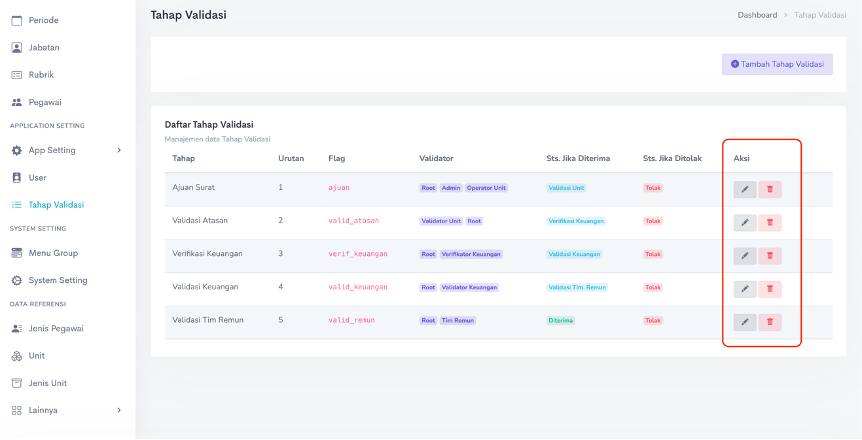Delete the Ajuan Surat row
Image resolution: width=862 pixels, height=440 pixels.
[x=770, y=190]
